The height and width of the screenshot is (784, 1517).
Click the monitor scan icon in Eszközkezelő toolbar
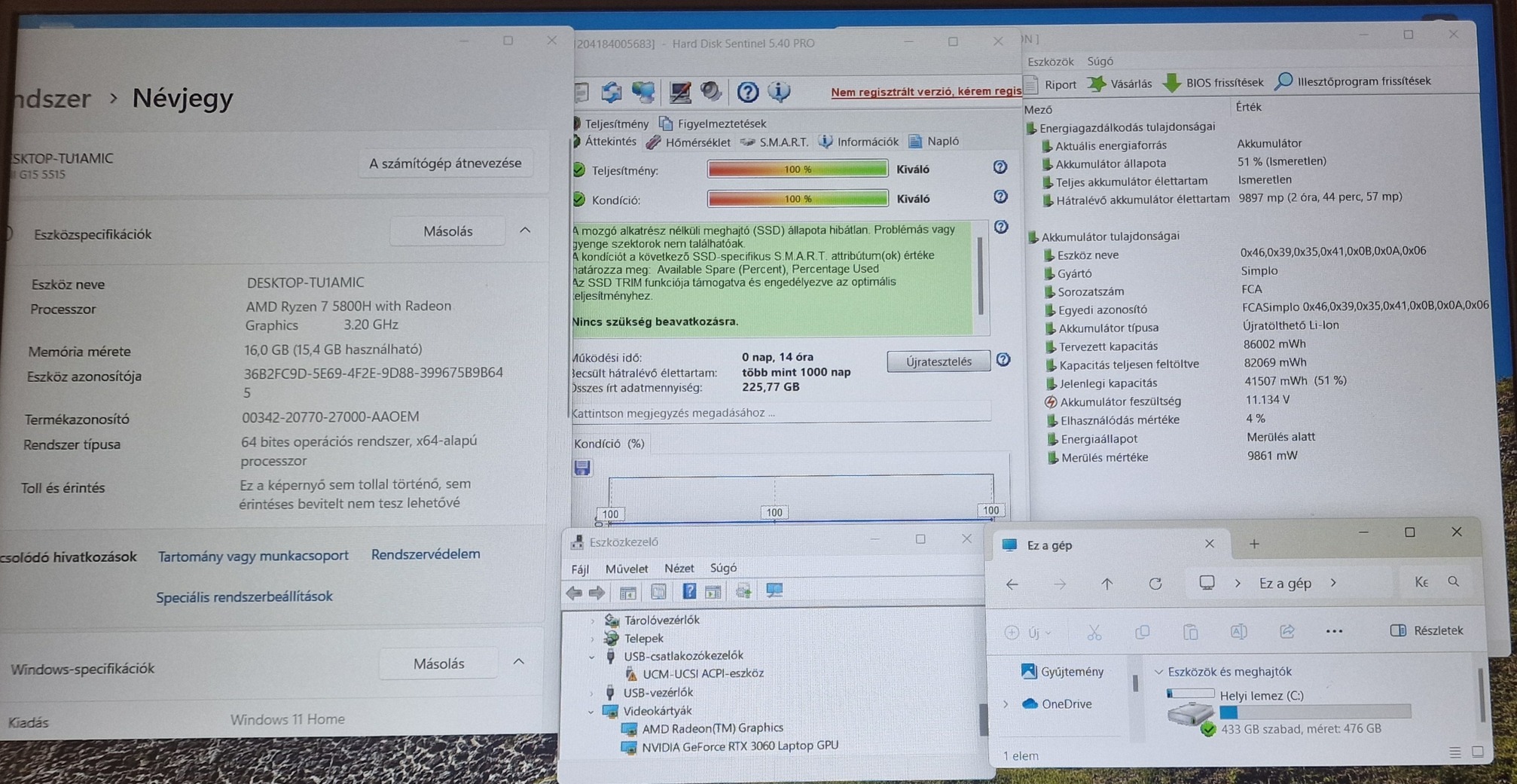[x=774, y=591]
